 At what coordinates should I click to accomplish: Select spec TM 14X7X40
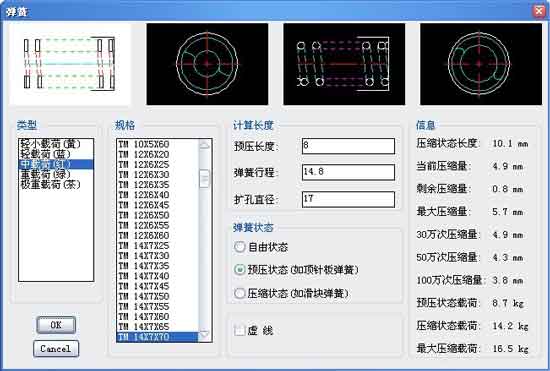pos(157,276)
